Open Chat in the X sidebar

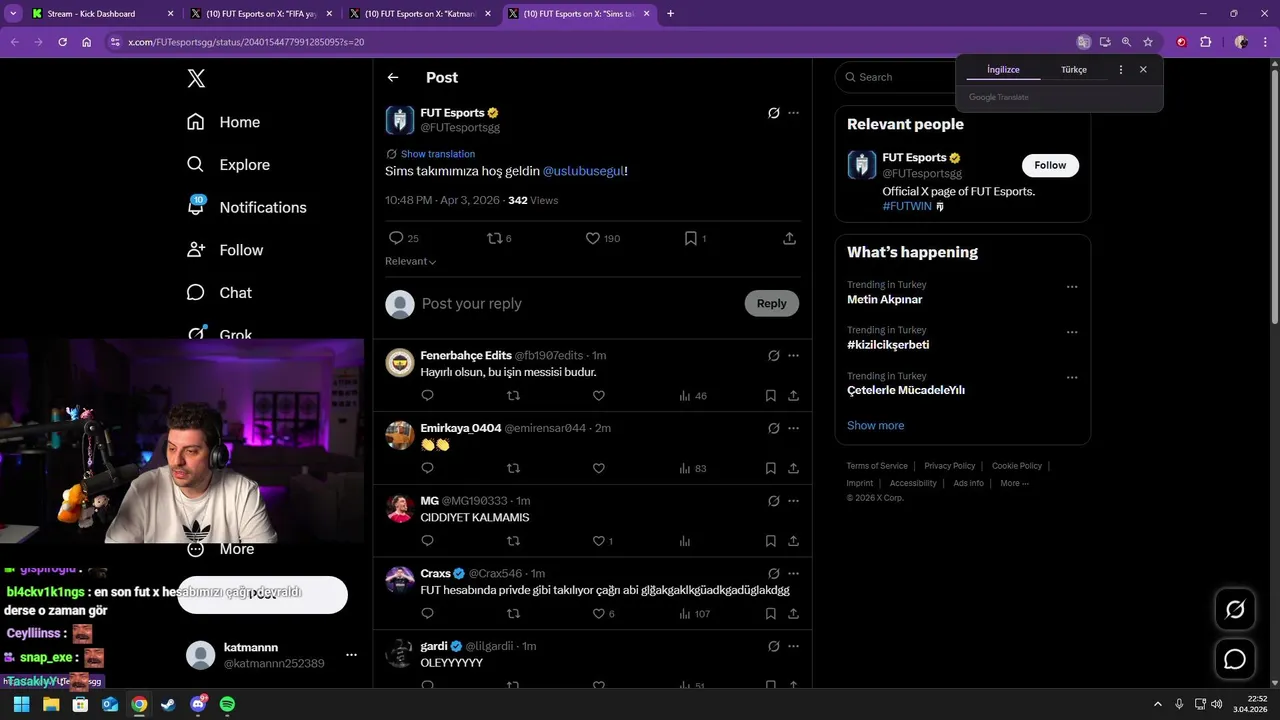pos(219,293)
